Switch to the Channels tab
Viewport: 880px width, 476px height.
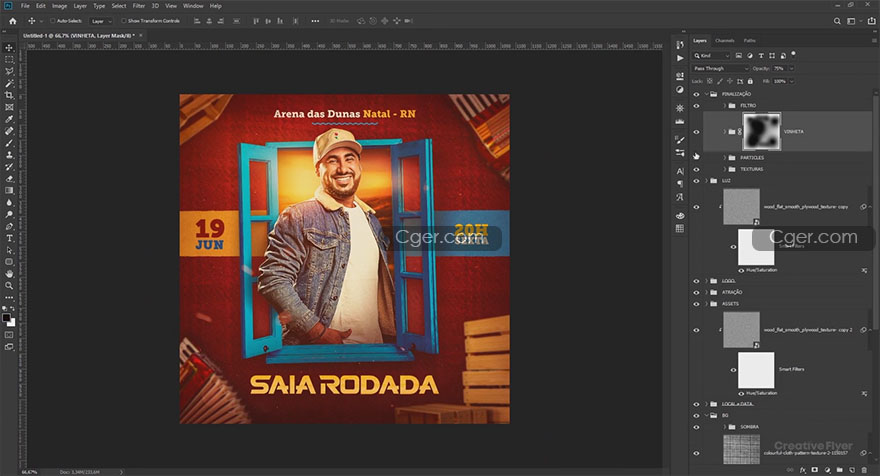point(725,40)
